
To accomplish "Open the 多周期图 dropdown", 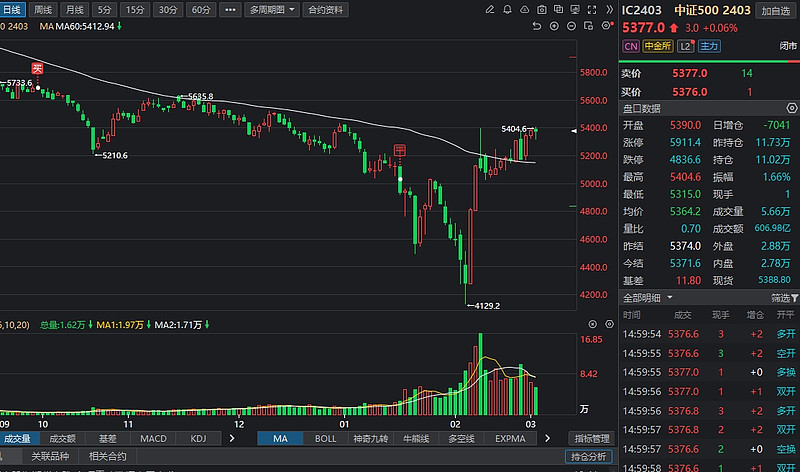I will 273,10.
